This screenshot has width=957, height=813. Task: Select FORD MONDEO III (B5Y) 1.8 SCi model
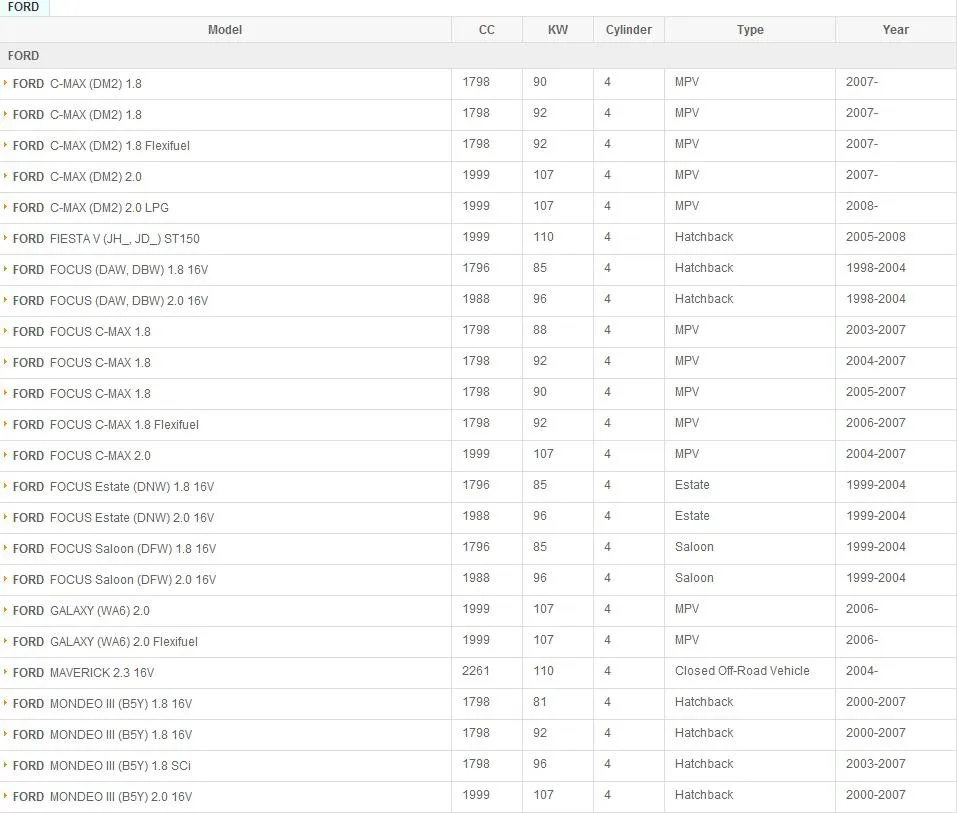(x=102, y=766)
